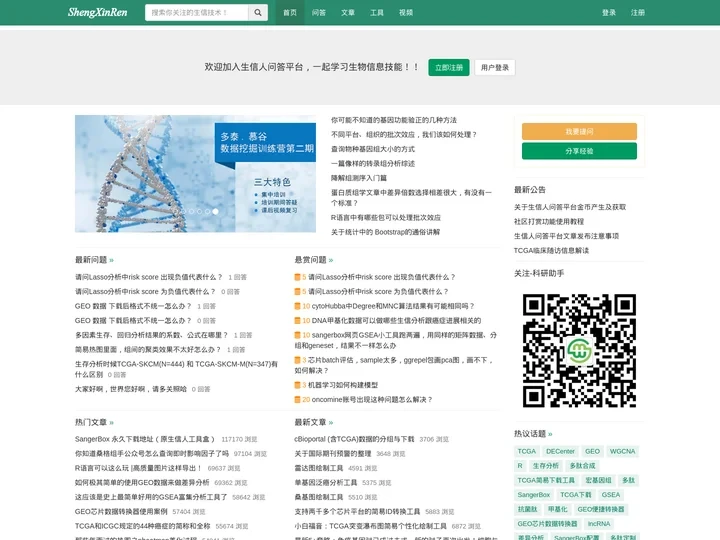
Task: Click the bounty icon beside DNA甲基化 question
Action: coord(297,321)
